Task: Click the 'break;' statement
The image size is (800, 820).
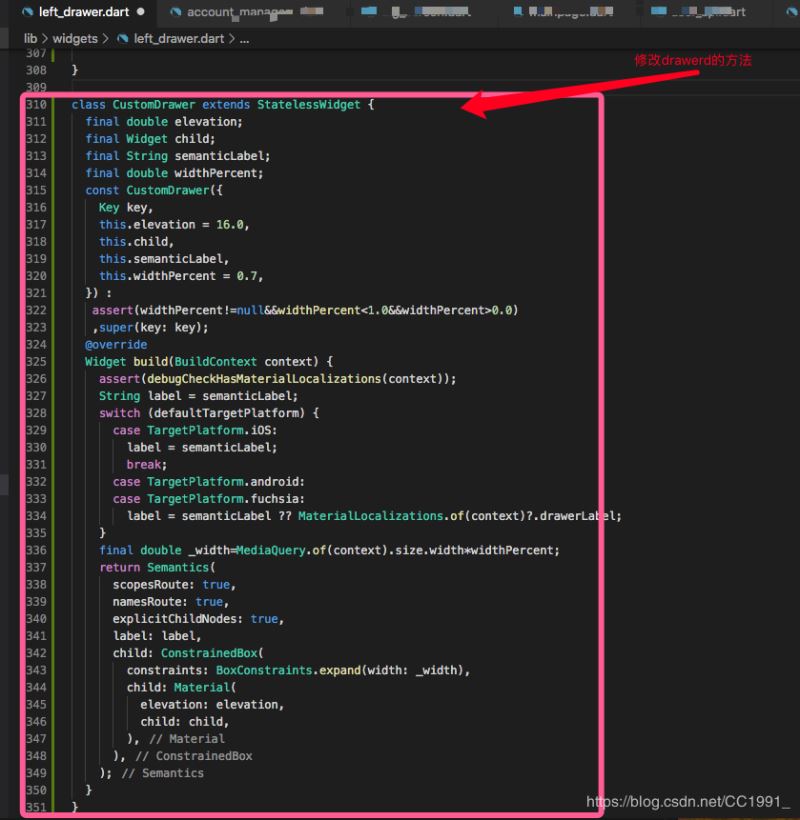Action: coord(146,465)
